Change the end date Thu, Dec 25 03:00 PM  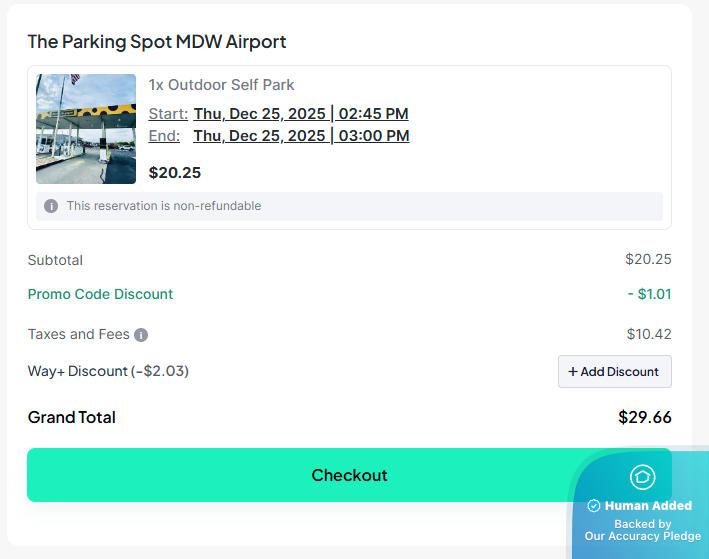click(301, 136)
